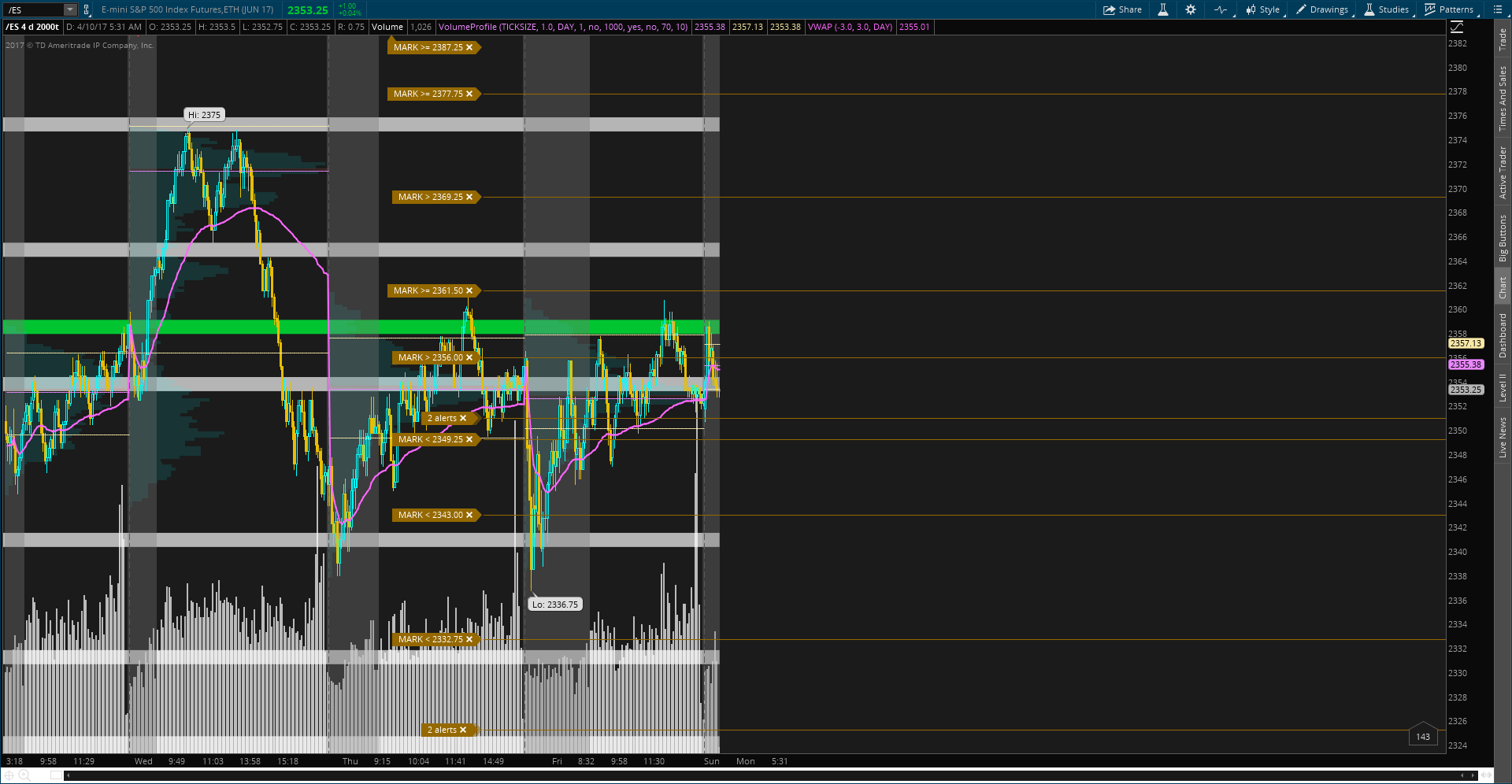Screen dimensions: 1512x784
Task: Open the Share chart menu
Action: pyautogui.click(x=1122, y=9)
